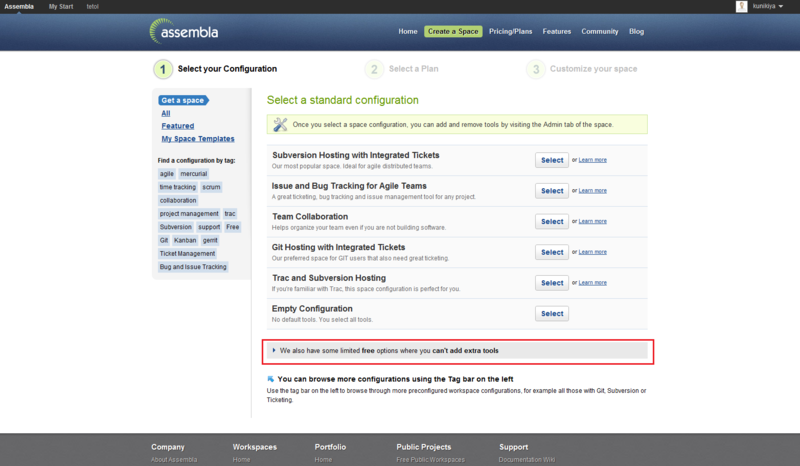Select Trac and Subversion Hosting
800x466 pixels.
[552, 283]
